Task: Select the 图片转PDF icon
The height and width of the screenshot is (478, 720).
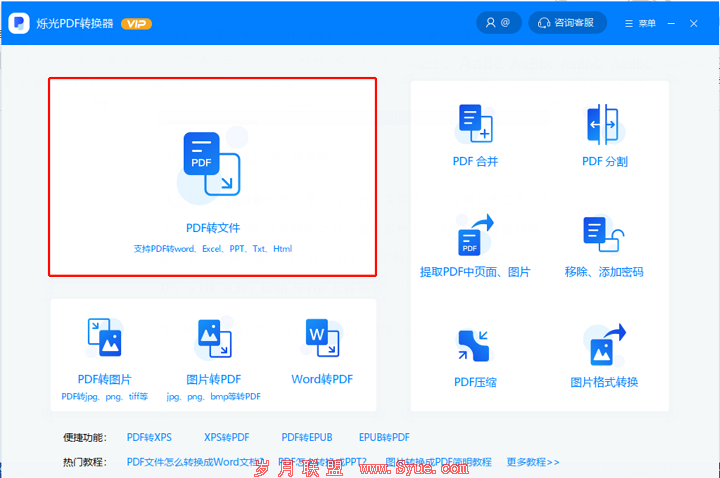Action: click(214, 338)
